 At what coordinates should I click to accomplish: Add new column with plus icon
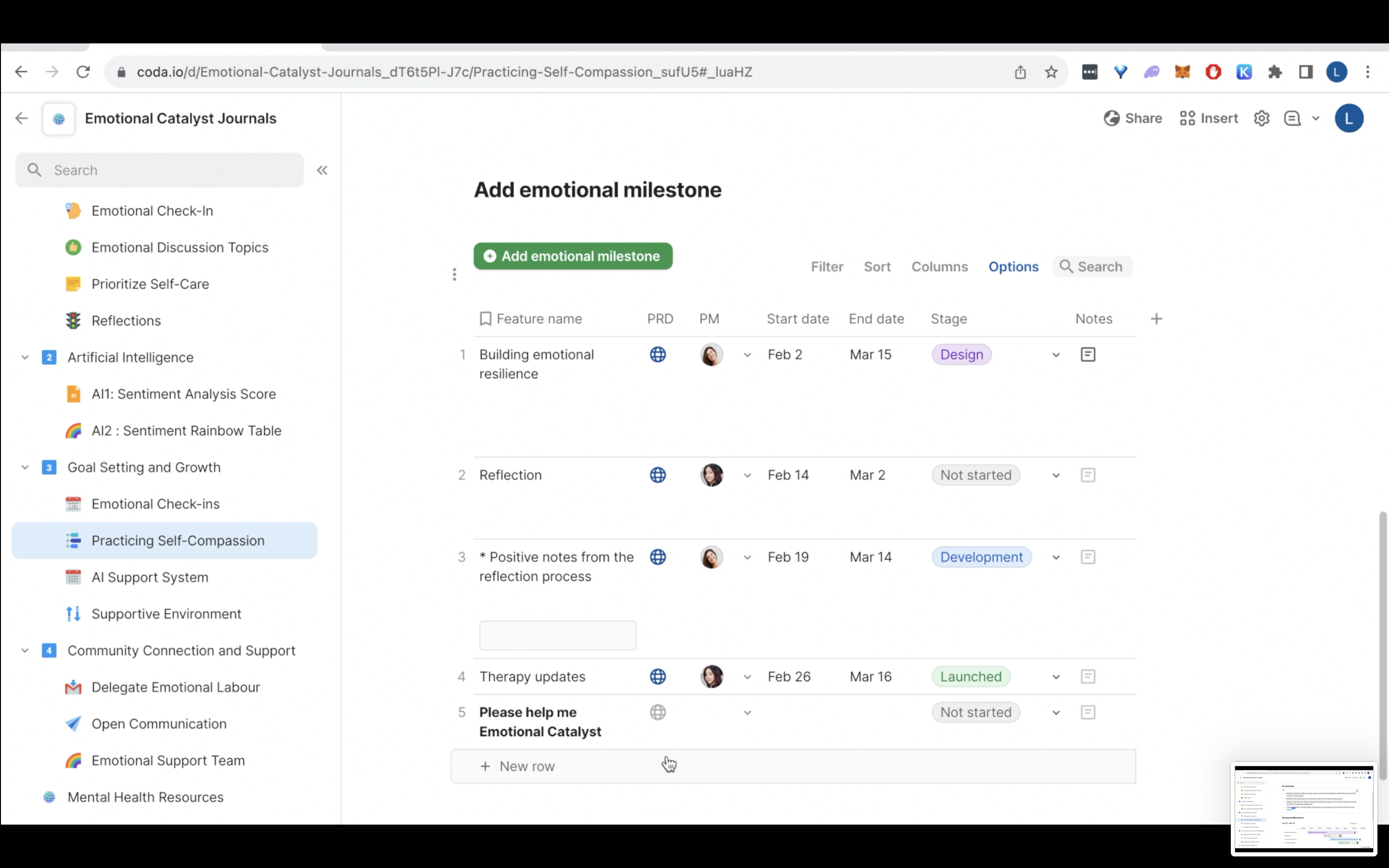click(x=1156, y=319)
